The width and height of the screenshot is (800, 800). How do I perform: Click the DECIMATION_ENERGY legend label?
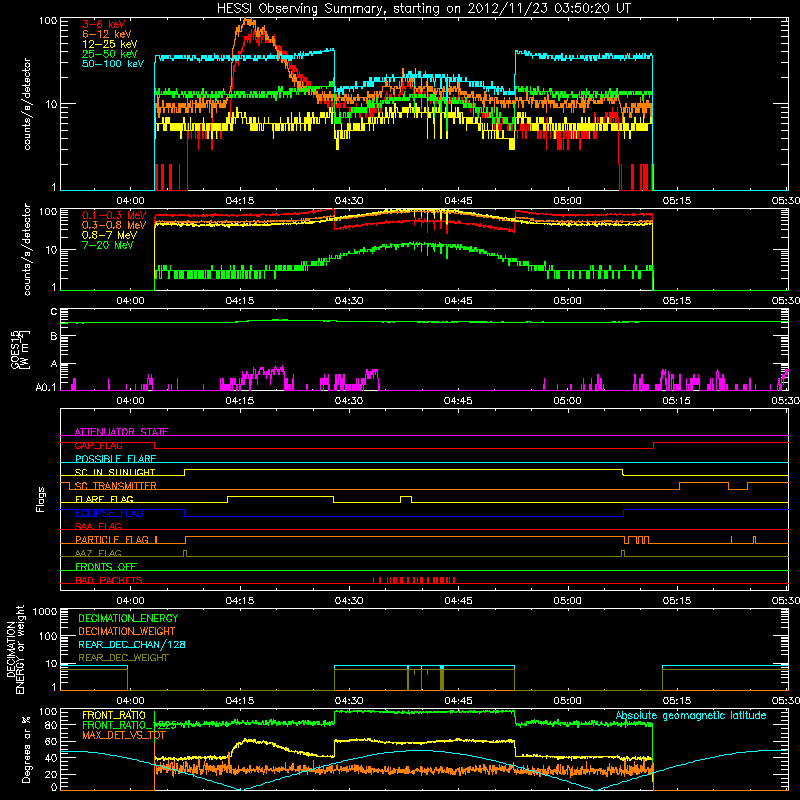128,618
